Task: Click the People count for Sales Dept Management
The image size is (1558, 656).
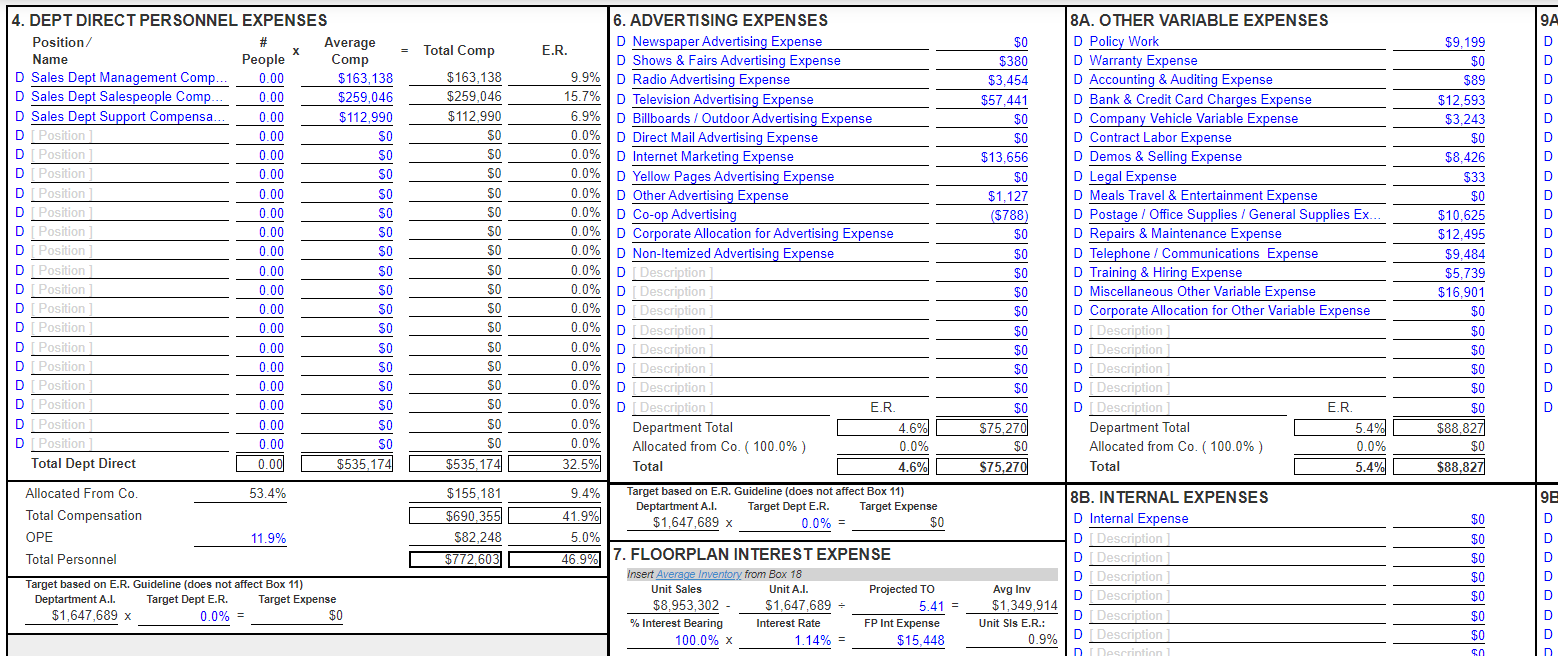Action: [x=261, y=78]
